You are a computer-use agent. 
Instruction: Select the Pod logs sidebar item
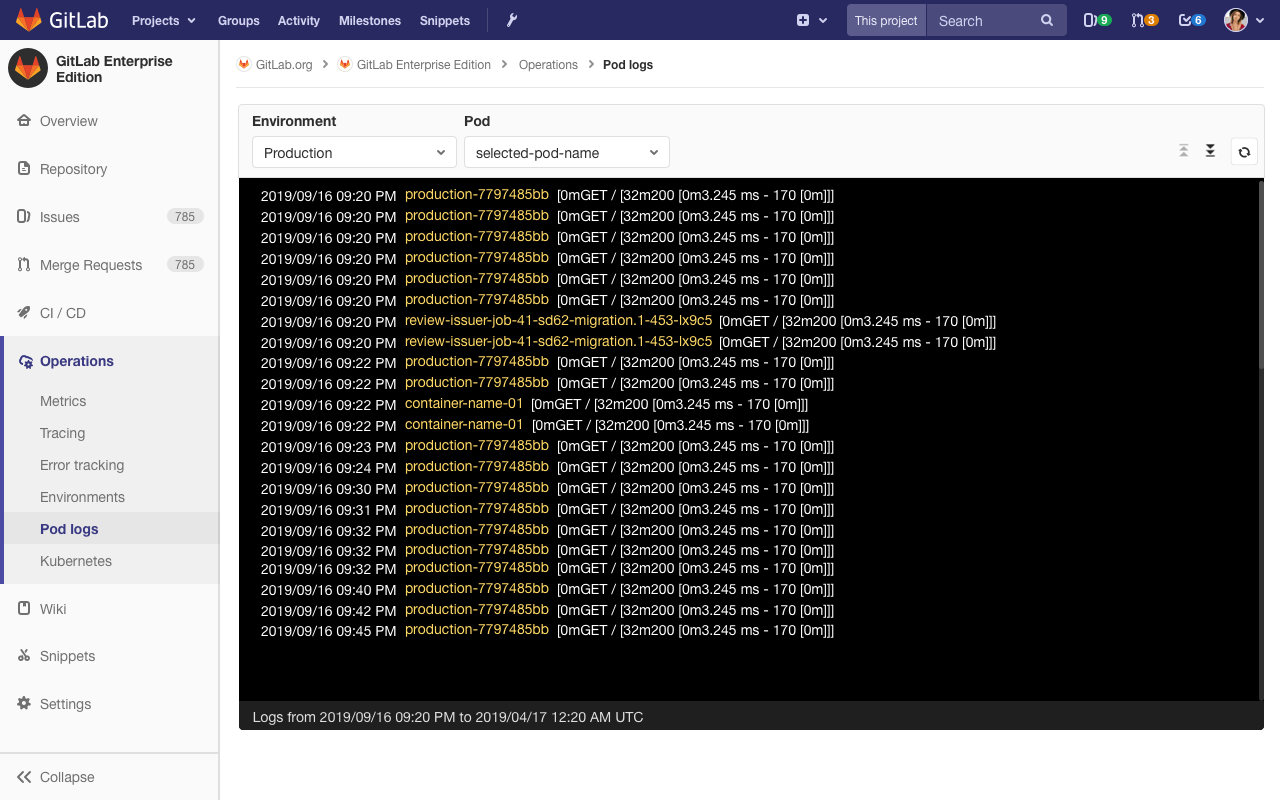pos(68,529)
